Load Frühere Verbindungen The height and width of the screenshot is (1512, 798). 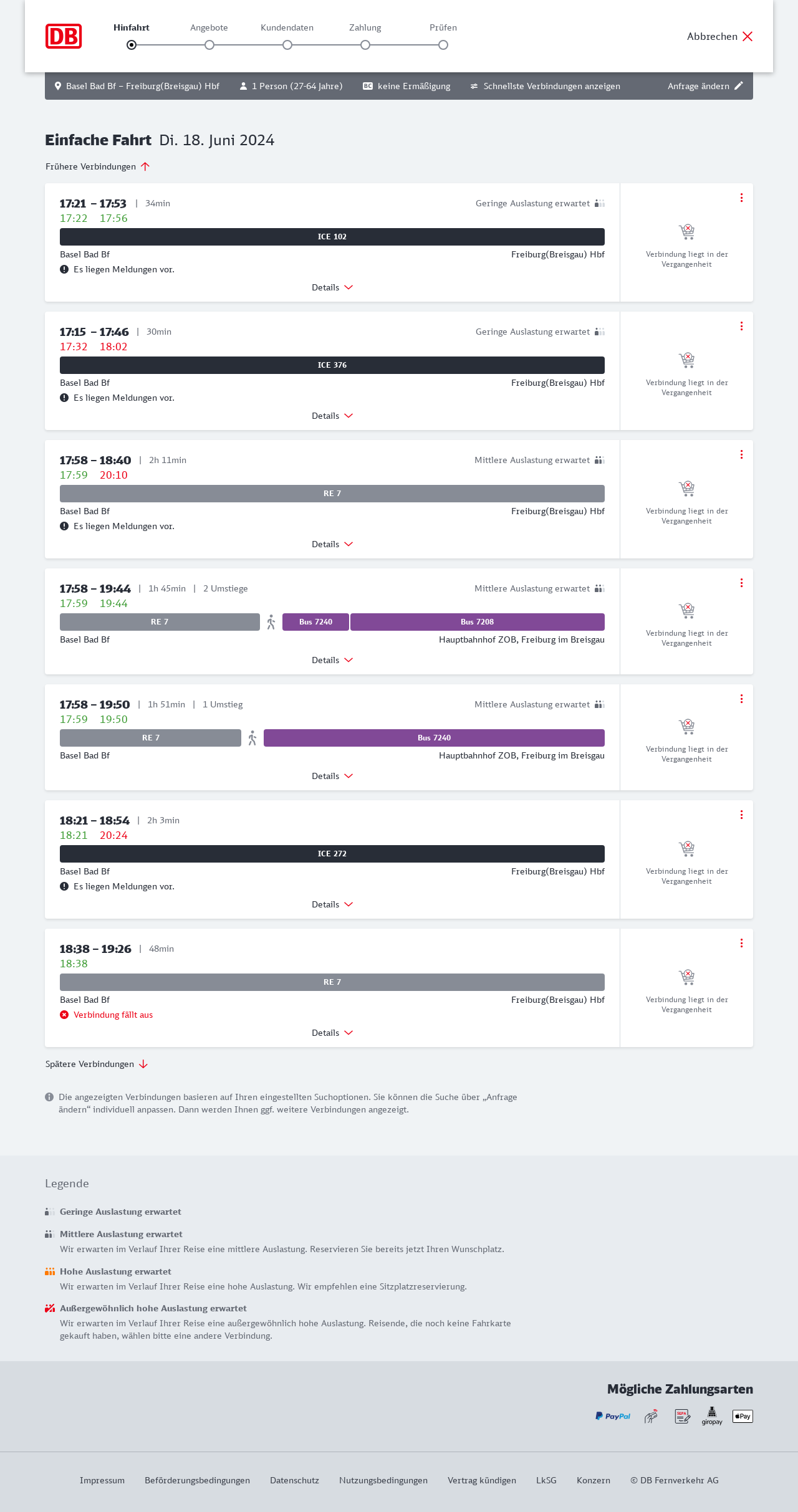click(98, 166)
